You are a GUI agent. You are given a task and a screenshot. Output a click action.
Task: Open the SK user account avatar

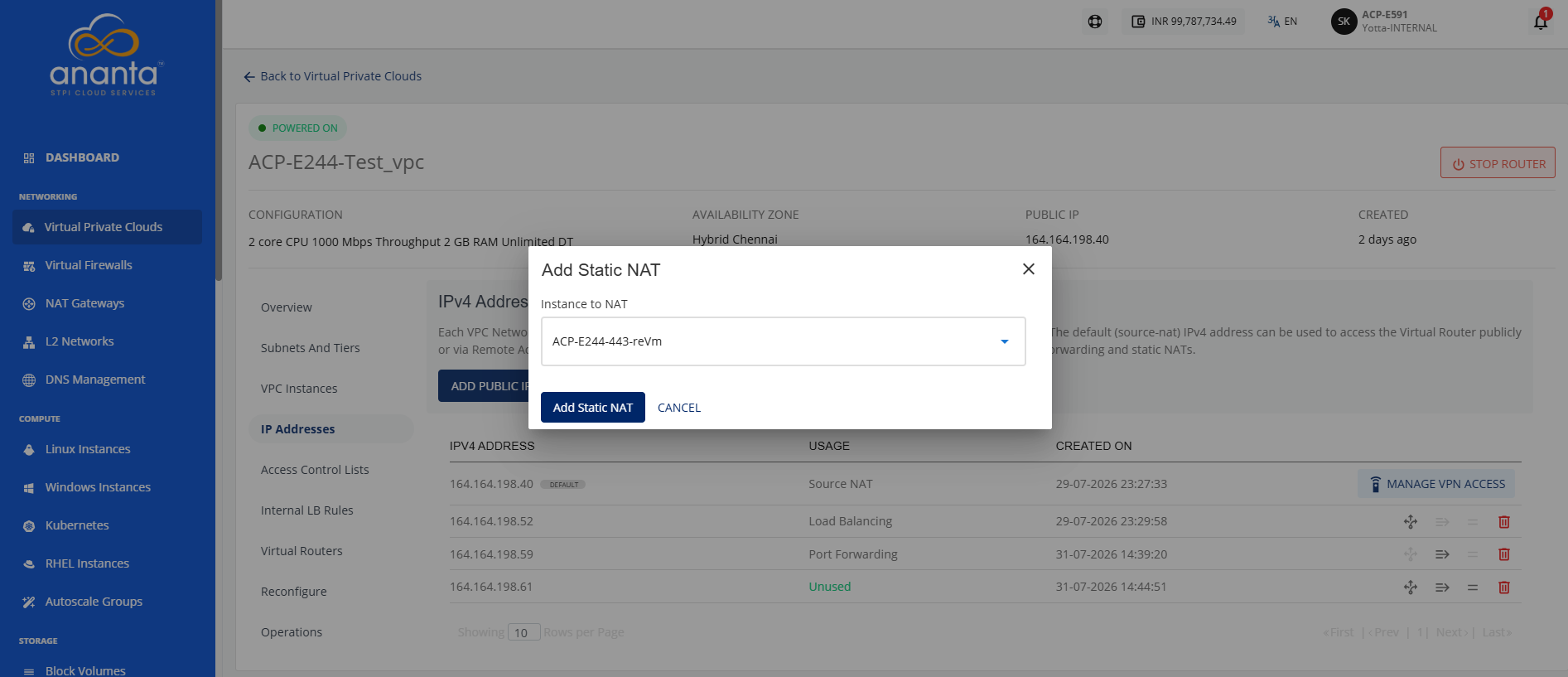1344,22
